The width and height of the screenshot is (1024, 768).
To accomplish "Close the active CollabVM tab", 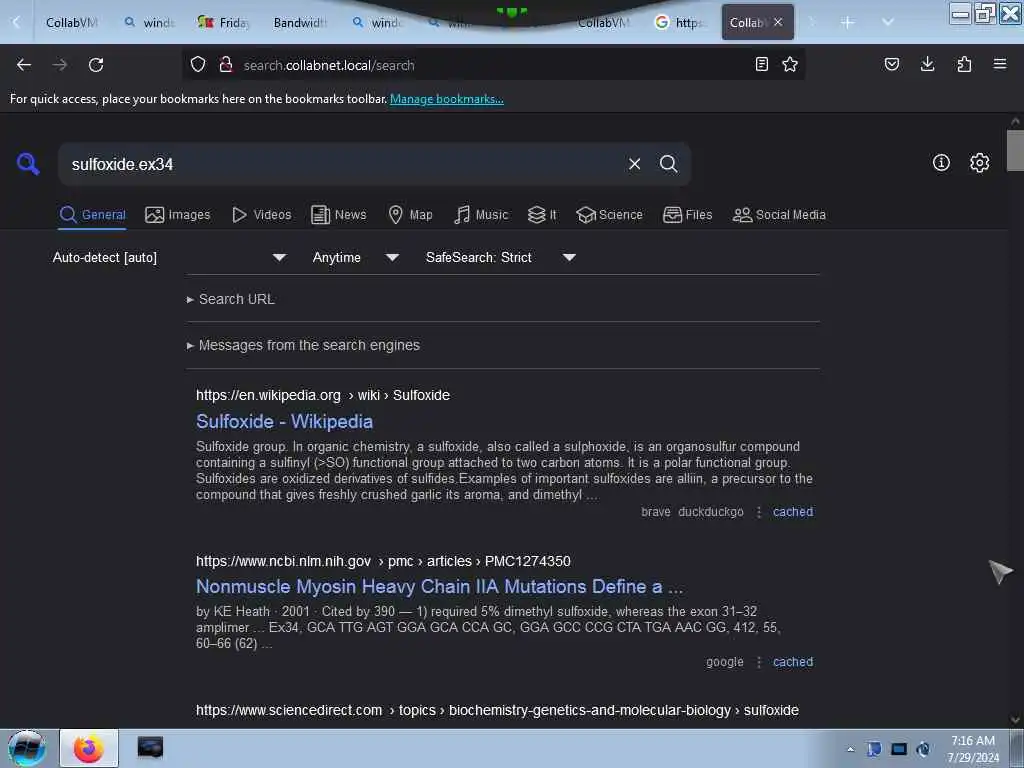I will point(778,22).
